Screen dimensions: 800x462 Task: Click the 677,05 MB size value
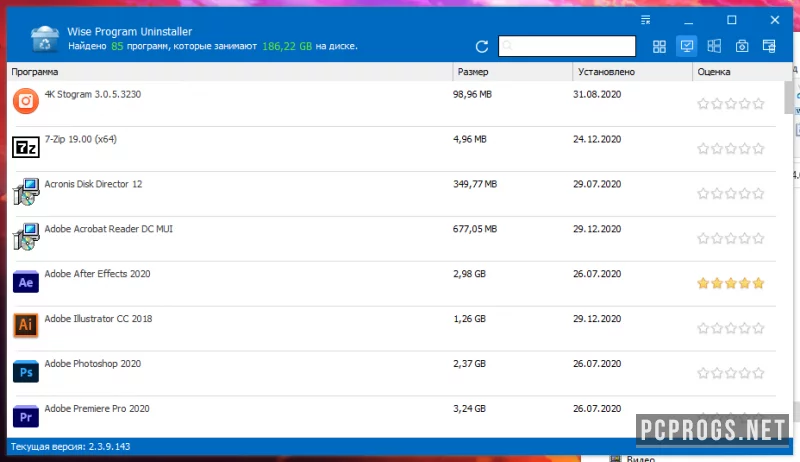coord(474,229)
